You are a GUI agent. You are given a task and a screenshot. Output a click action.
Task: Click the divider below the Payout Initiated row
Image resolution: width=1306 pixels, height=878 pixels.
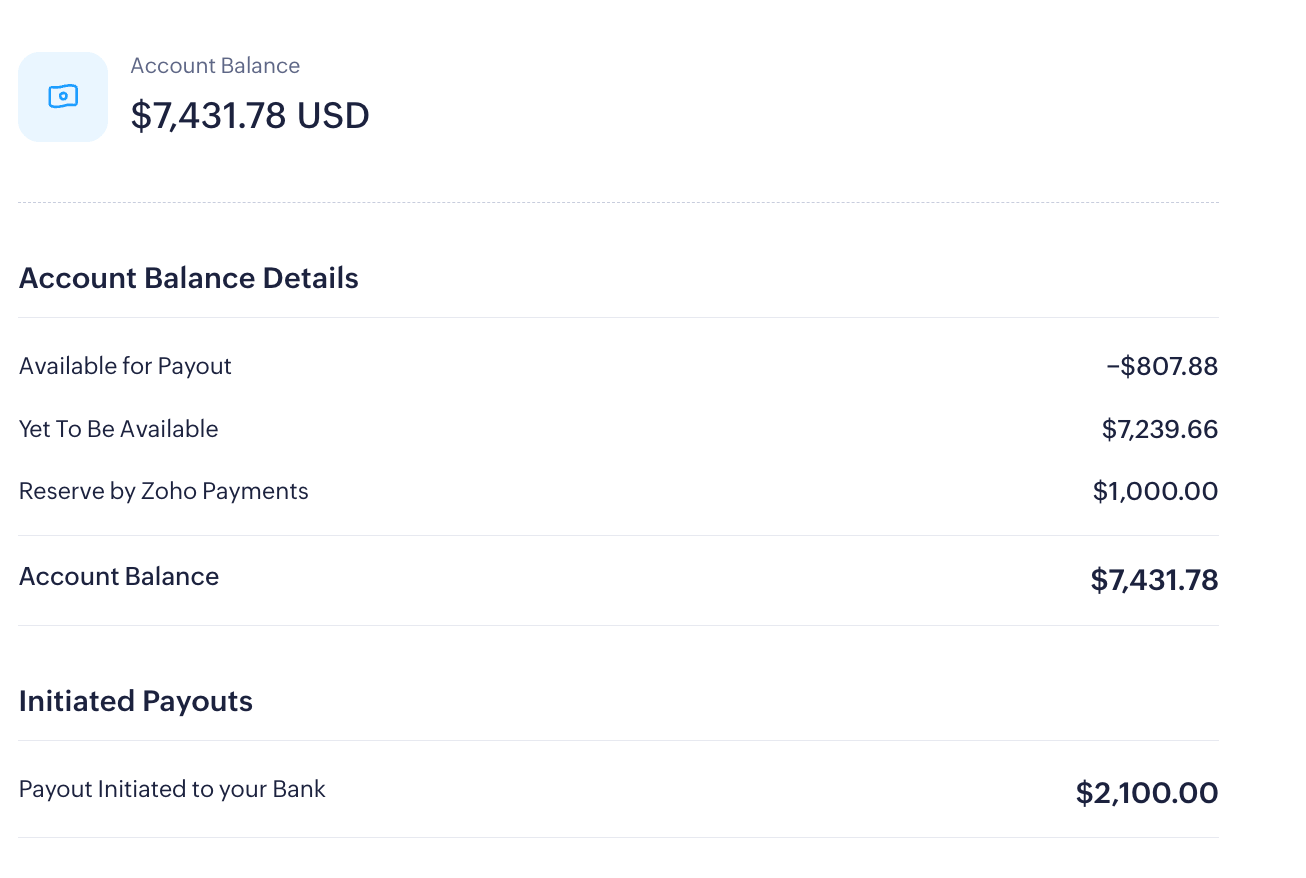click(618, 838)
